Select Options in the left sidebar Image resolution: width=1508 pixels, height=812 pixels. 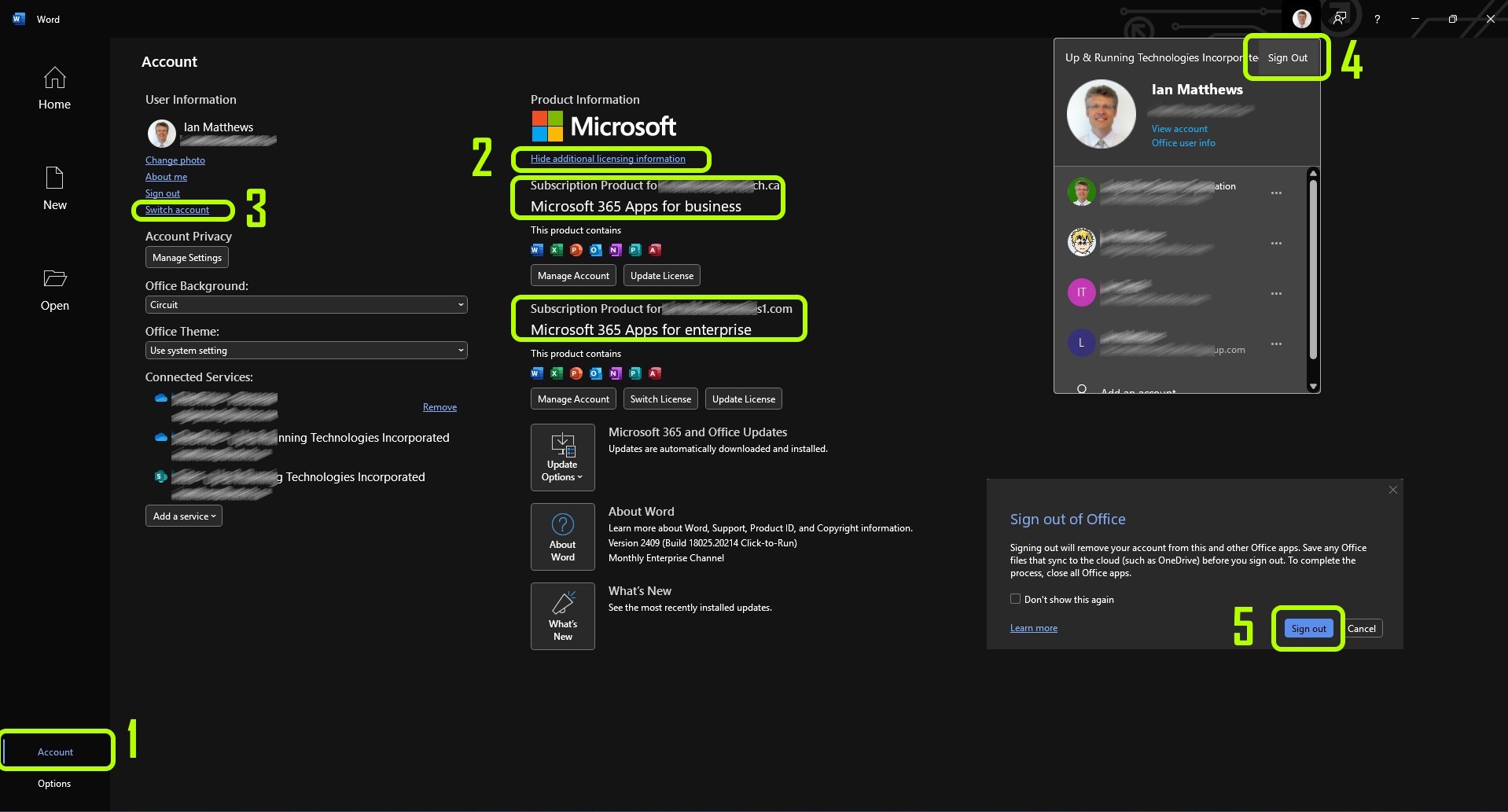[54, 784]
